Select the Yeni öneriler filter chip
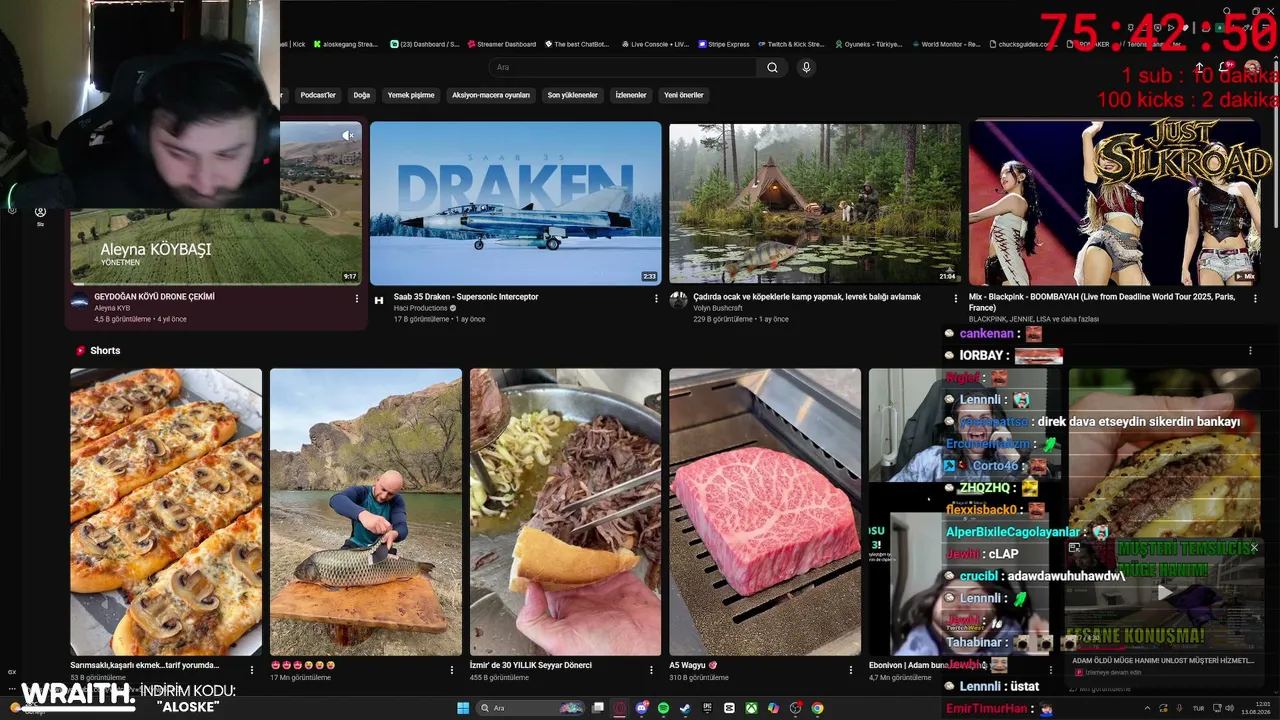Image resolution: width=1280 pixels, height=720 pixels. (x=684, y=95)
